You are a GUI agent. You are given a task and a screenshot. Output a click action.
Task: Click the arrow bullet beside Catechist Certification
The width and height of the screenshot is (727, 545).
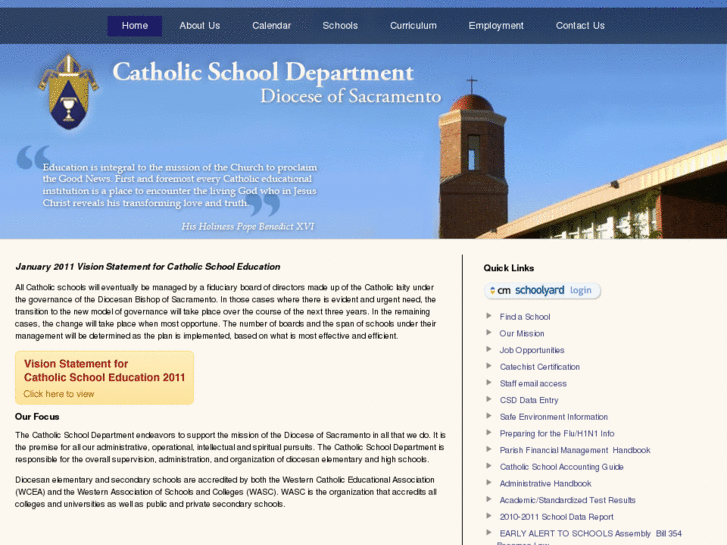coord(489,366)
